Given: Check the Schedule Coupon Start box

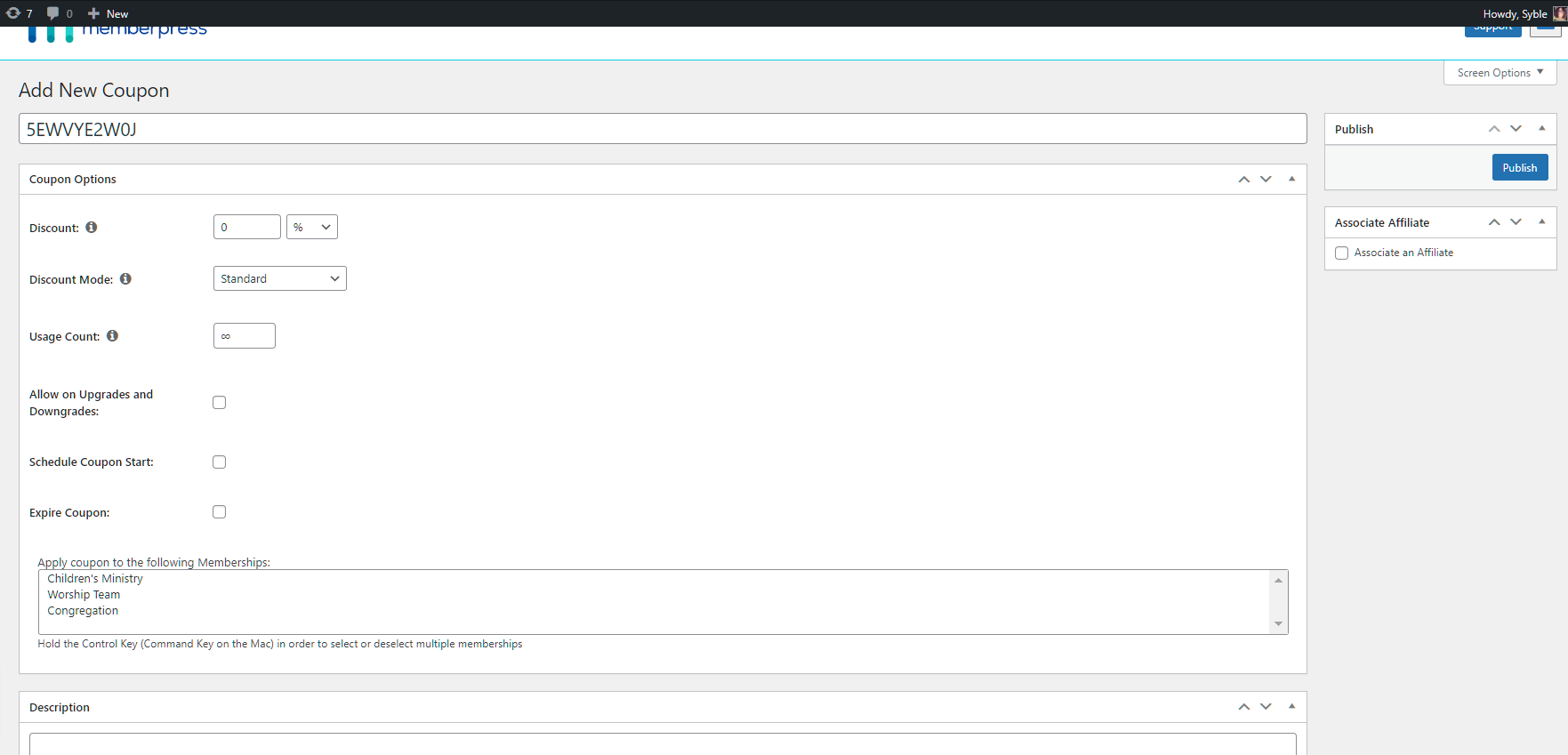Looking at the screenshot, I should coord(220,462).
